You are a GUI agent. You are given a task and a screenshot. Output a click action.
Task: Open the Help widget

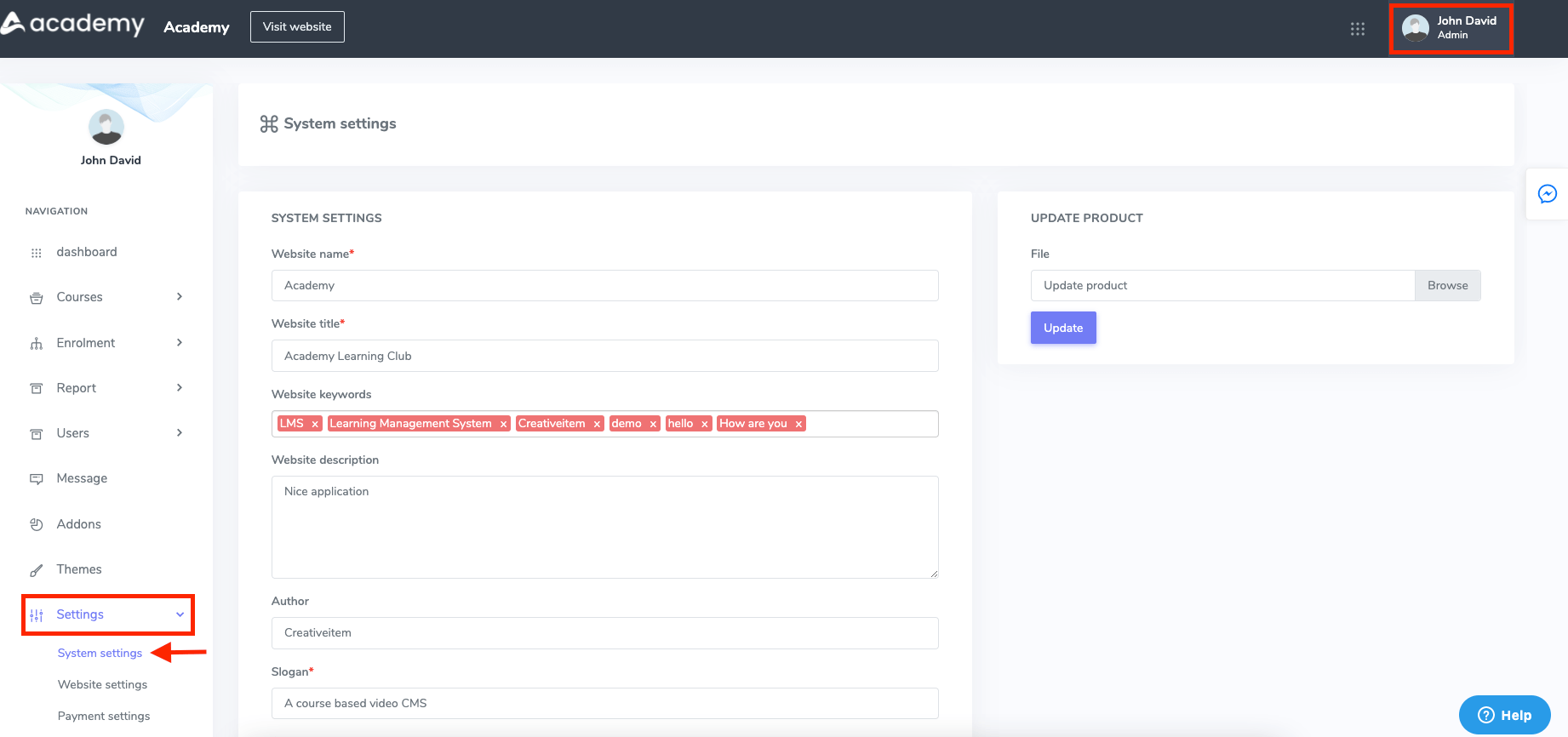click(x=1504, y=715)
